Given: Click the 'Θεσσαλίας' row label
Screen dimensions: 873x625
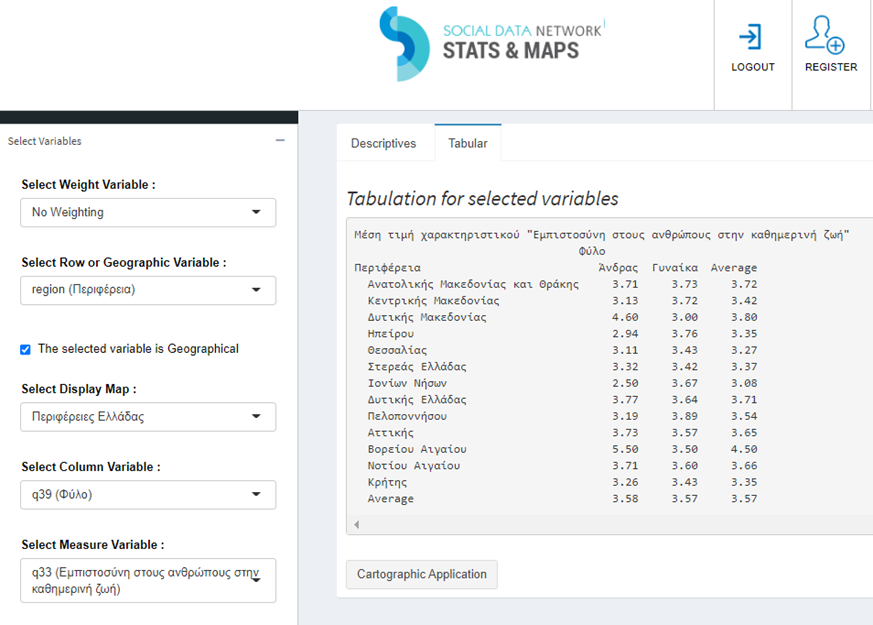Looking at the screenshot, I should [397, 350].
